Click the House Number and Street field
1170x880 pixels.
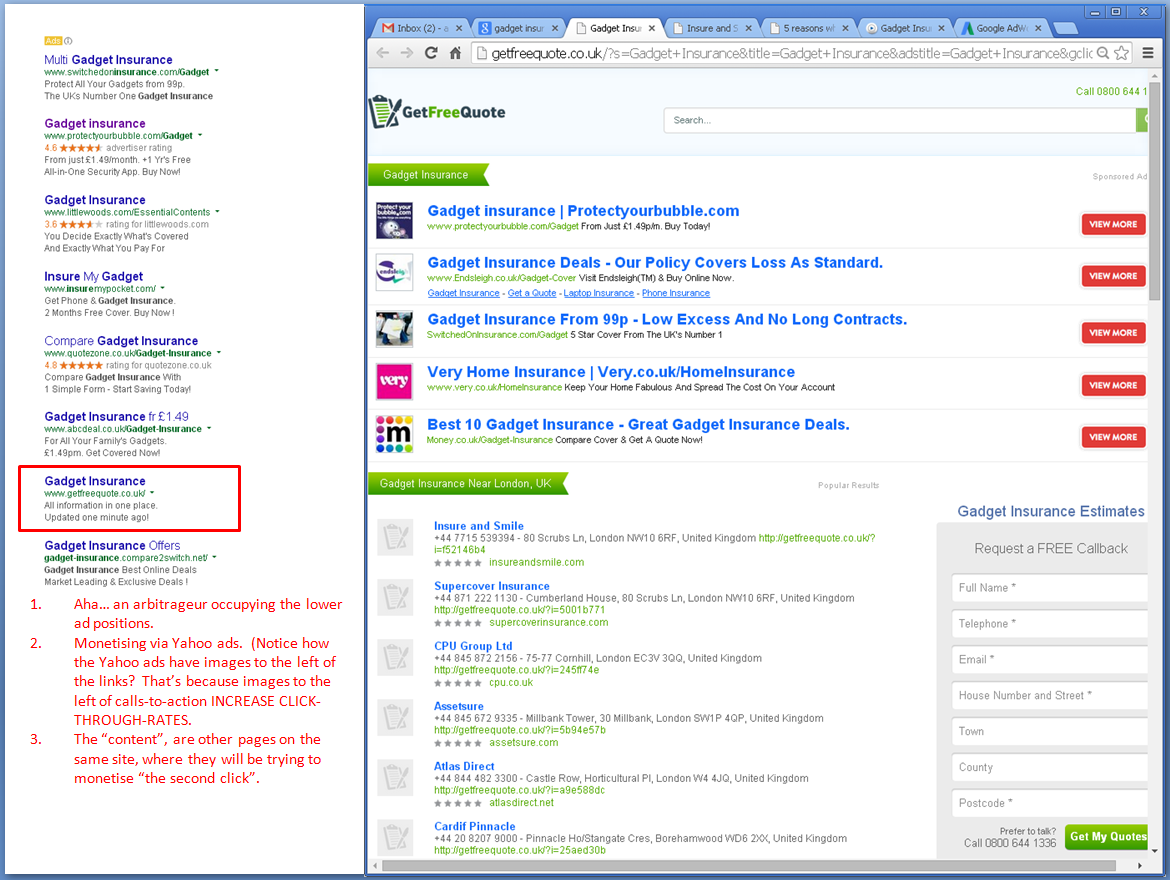tap(1050, 695)
